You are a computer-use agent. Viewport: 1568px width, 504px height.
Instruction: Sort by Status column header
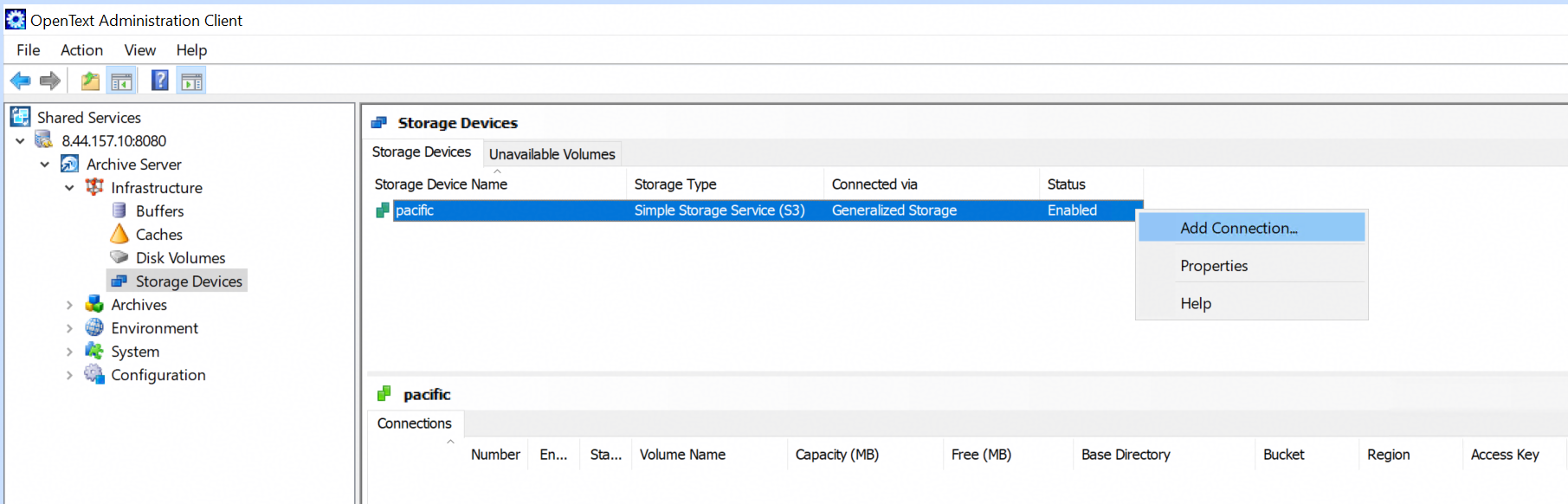(1091, 184)
